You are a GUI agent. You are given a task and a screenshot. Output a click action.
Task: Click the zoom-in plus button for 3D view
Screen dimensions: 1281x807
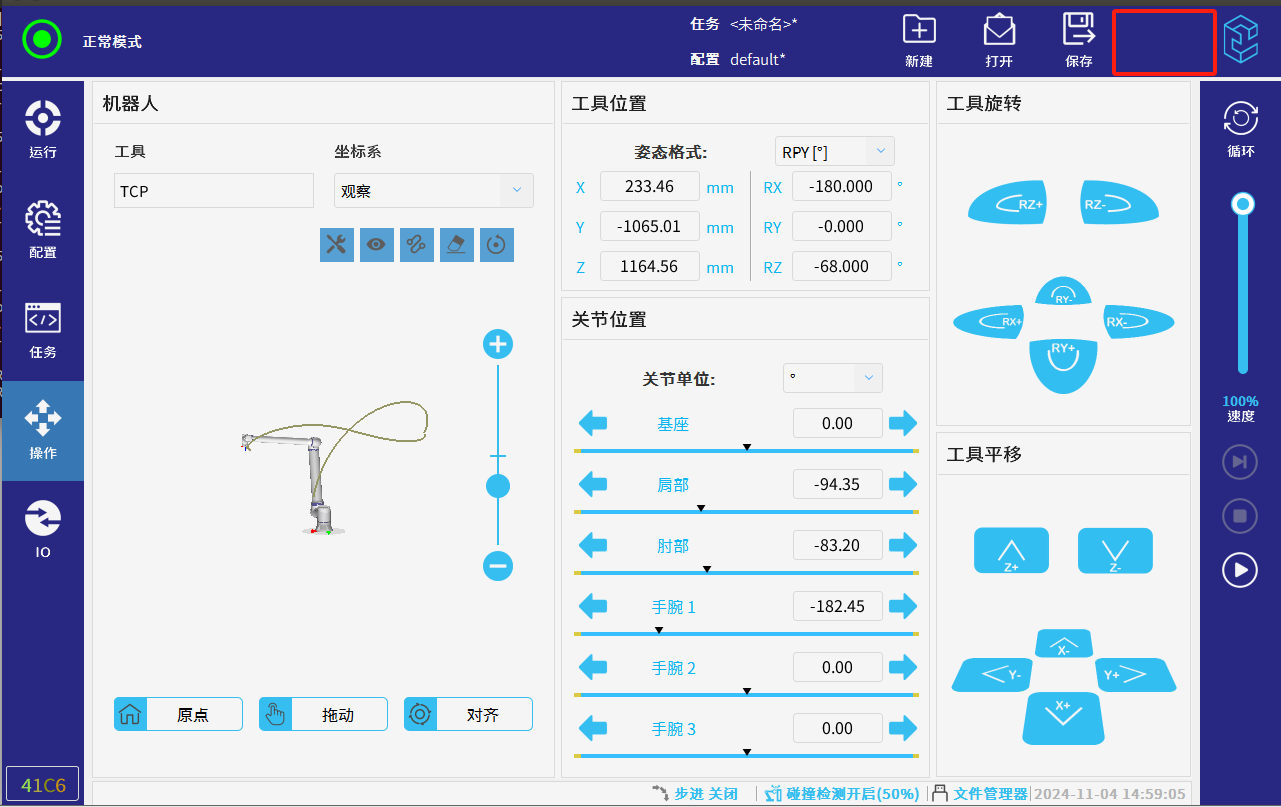click(x=497, y=345)
